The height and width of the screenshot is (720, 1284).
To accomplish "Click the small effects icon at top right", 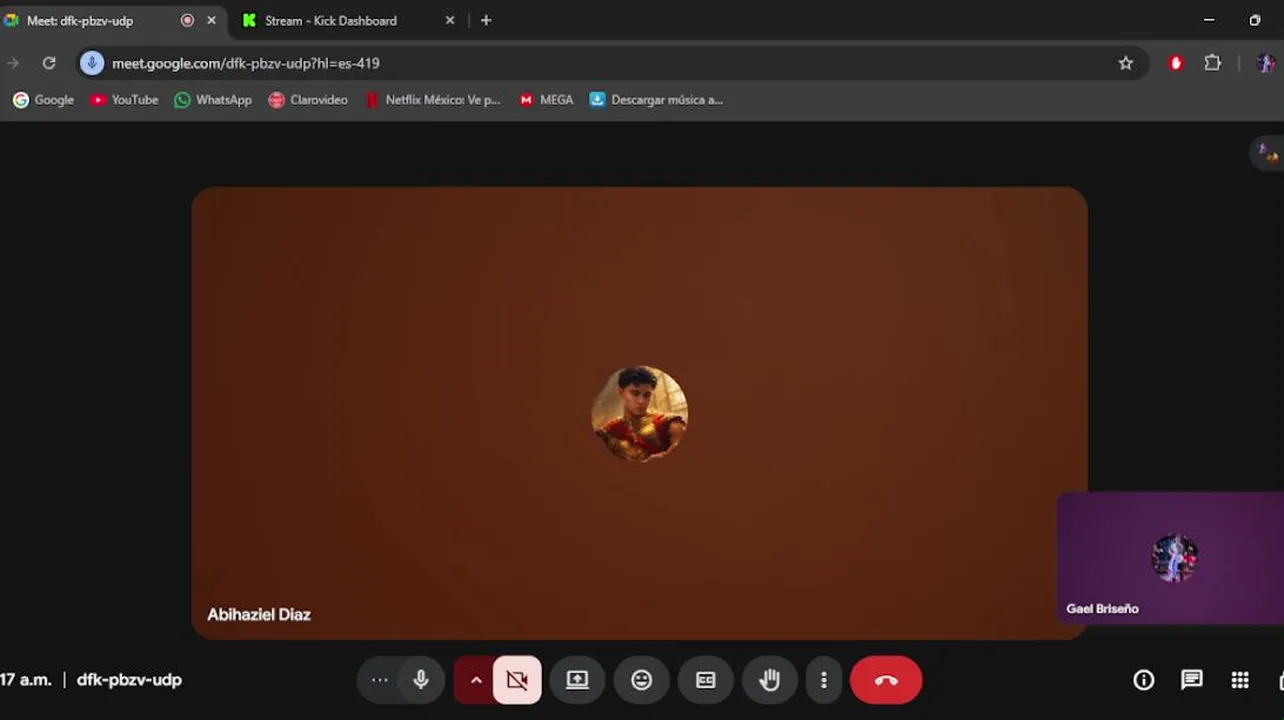I will [x=1267, y=153].
